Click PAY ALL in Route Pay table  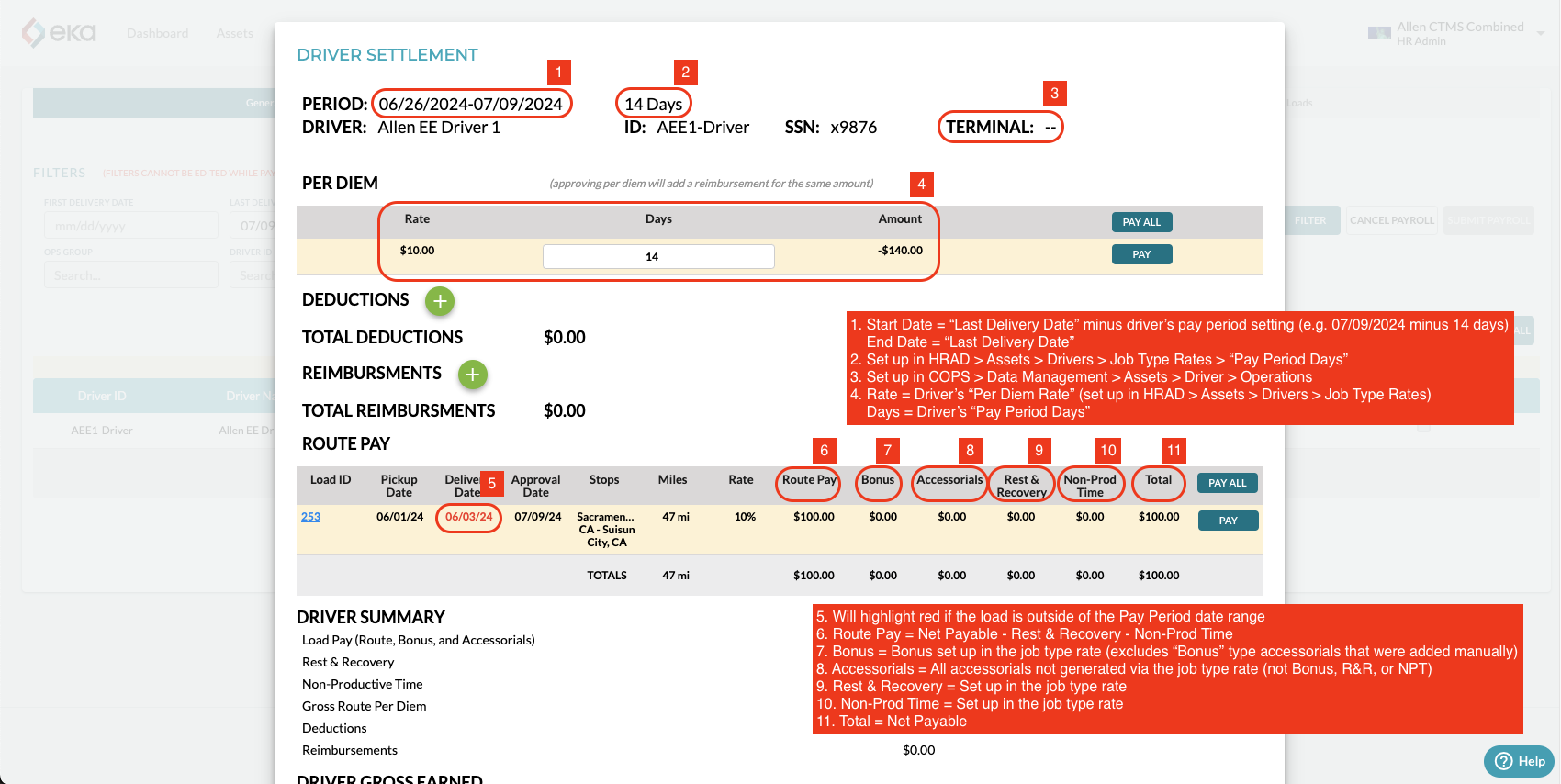click(1227, 483)
